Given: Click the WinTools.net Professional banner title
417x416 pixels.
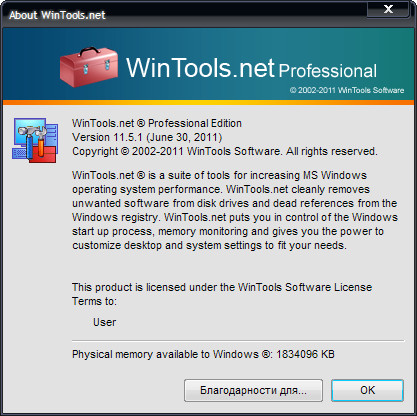Looking at the screenshot, I should click(x=252, y=68).
